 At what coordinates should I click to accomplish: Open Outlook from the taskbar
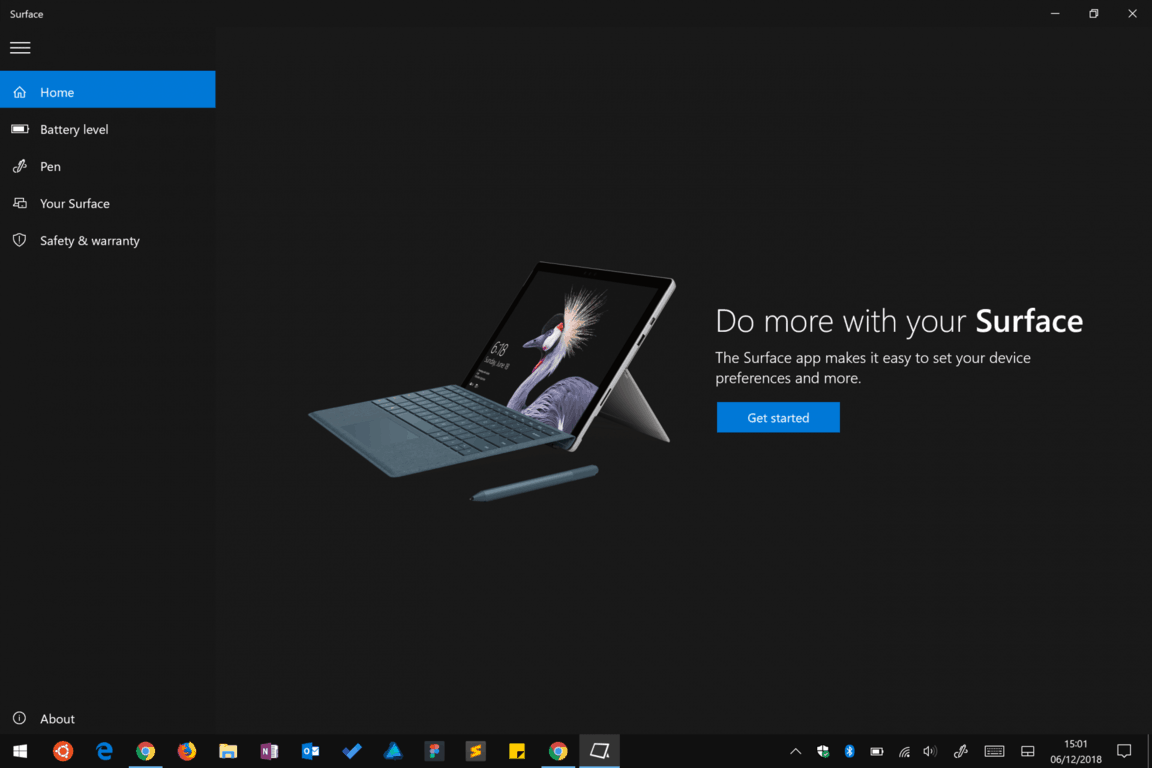click(310, 751)
